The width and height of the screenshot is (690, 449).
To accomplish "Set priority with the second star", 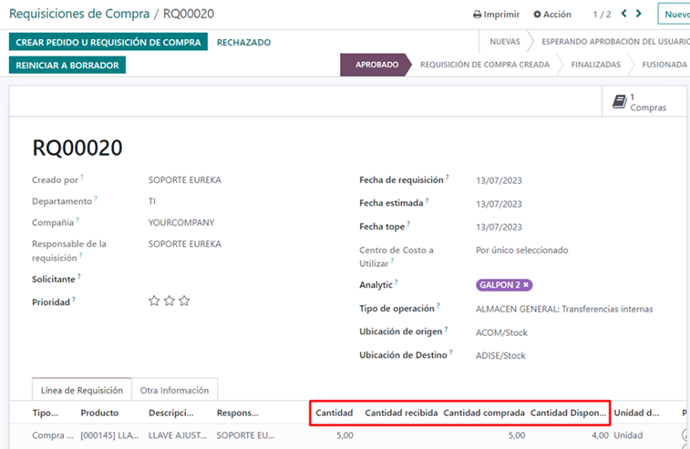I will tap(169, 300).
